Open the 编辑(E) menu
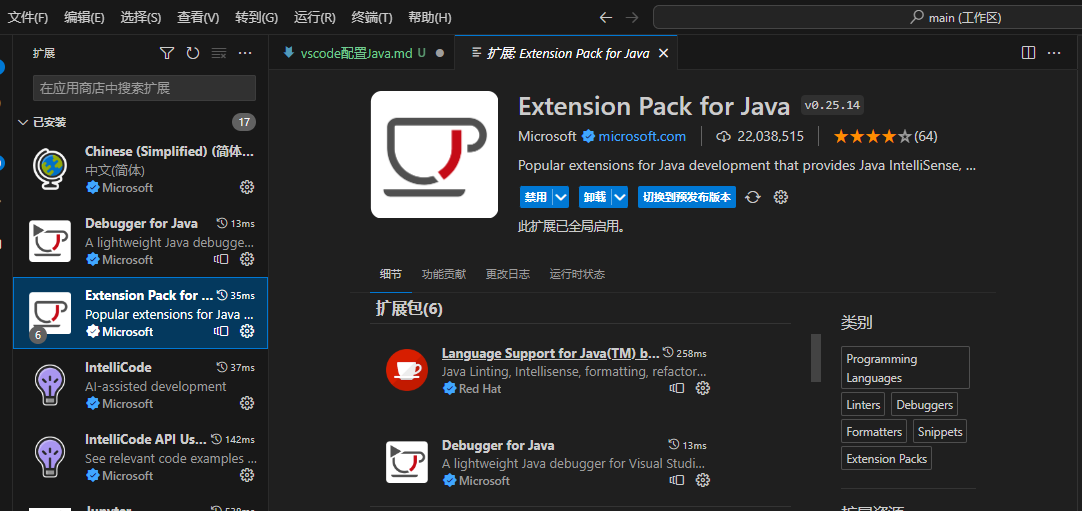The image size is (1082, 511). pyautogui.click(x=84, y=17)
